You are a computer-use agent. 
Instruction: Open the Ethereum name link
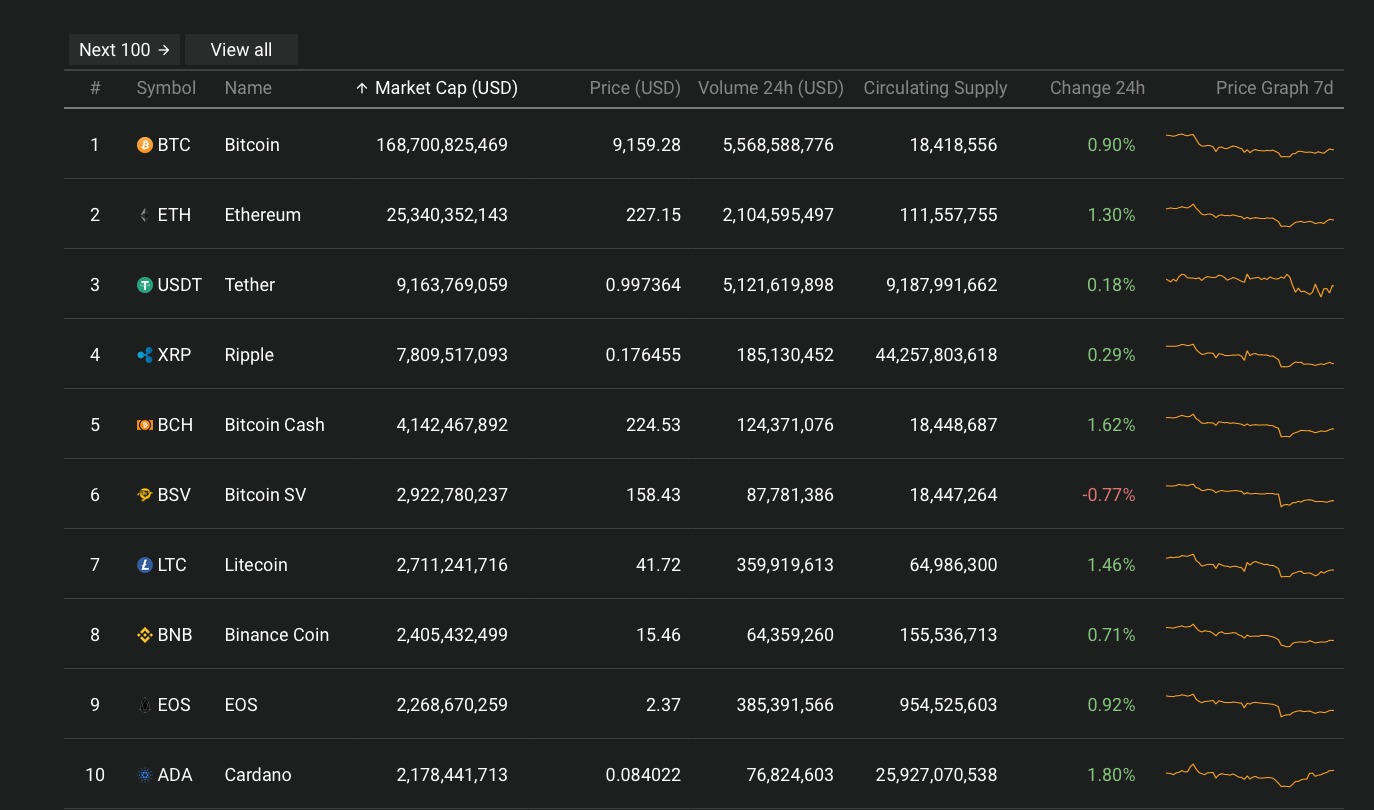263,215
